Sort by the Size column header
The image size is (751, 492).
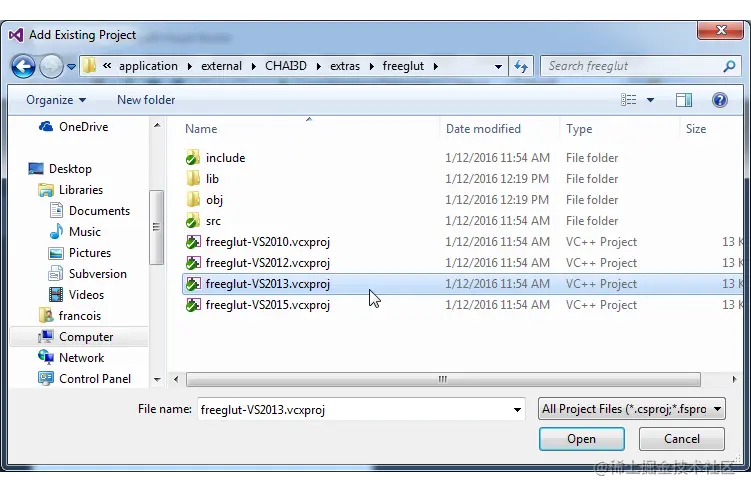tap(695, 129)
